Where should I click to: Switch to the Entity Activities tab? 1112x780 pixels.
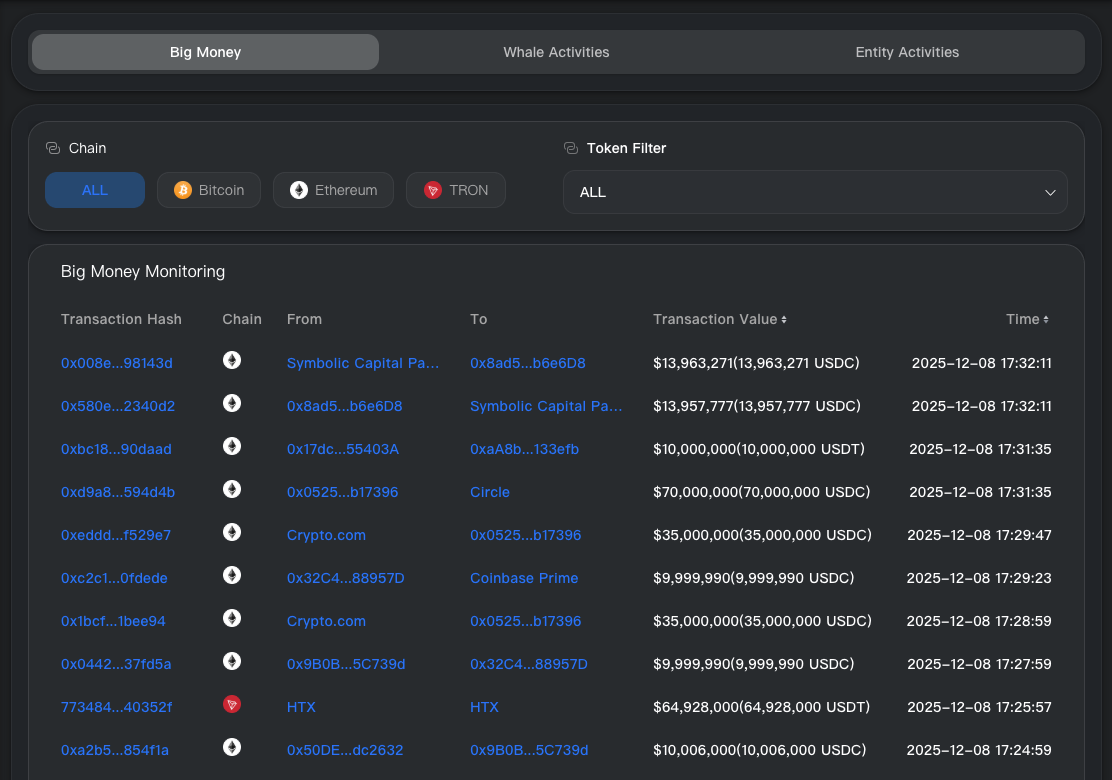pyautogui.click(x=907, y=51)
